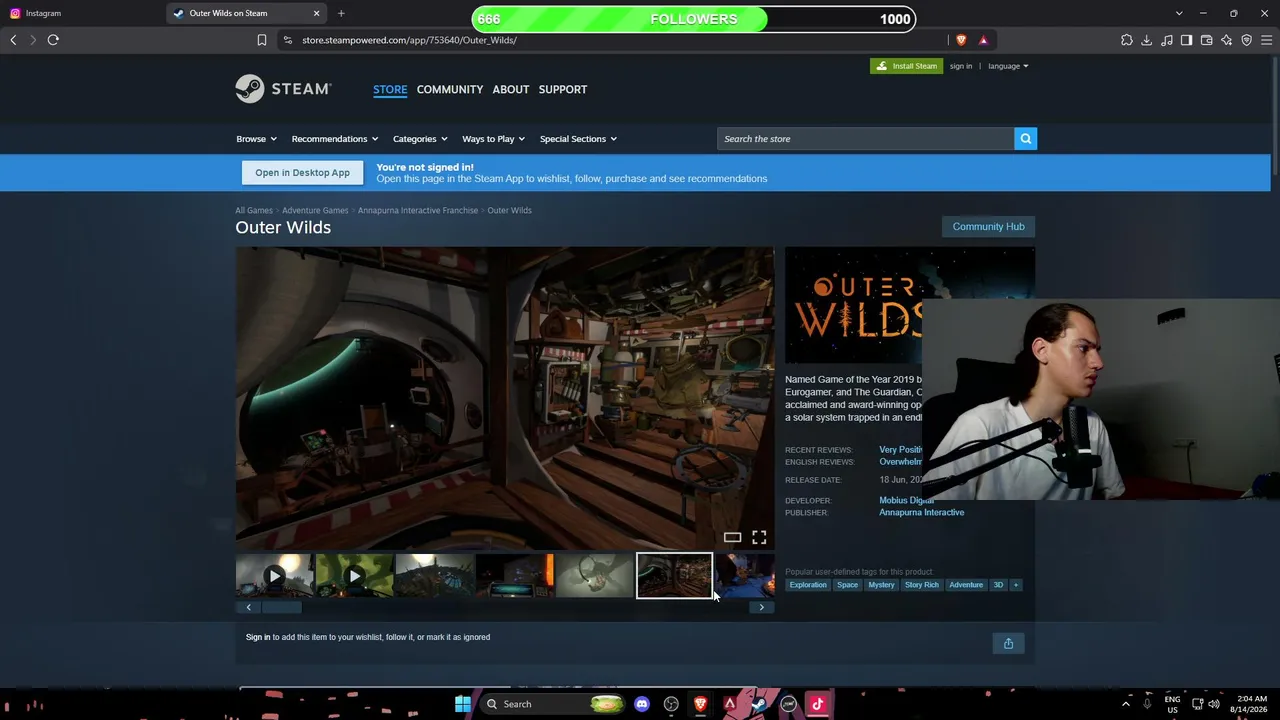The width and height of the screenshot is (1280, 720).
Task: Click Sign in link for wishlist
Action: (258, 637)
